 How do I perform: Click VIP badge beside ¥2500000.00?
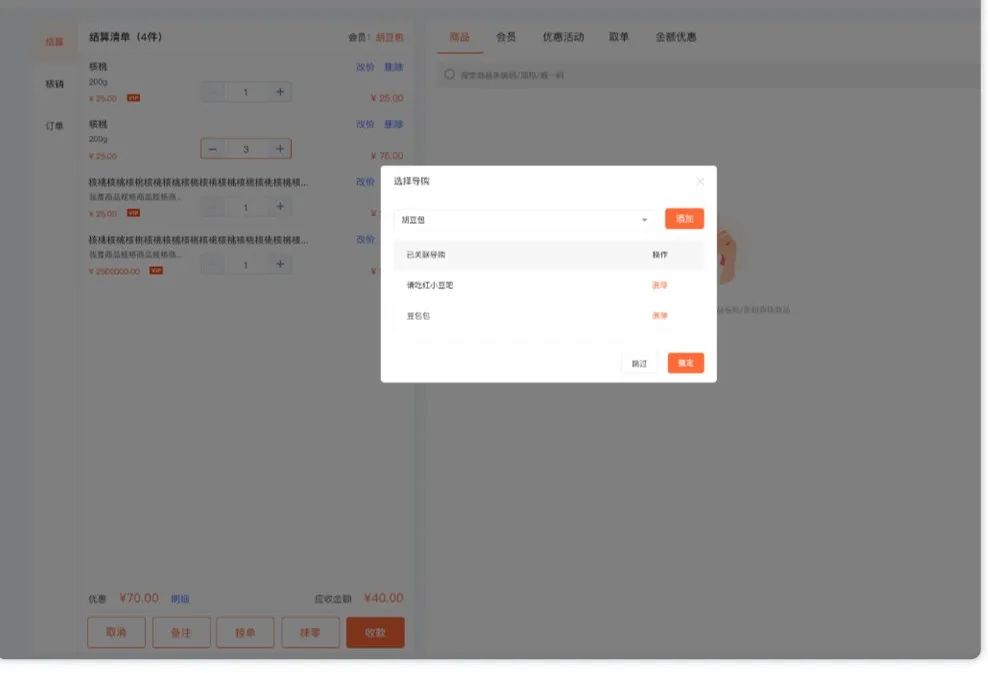156,271
